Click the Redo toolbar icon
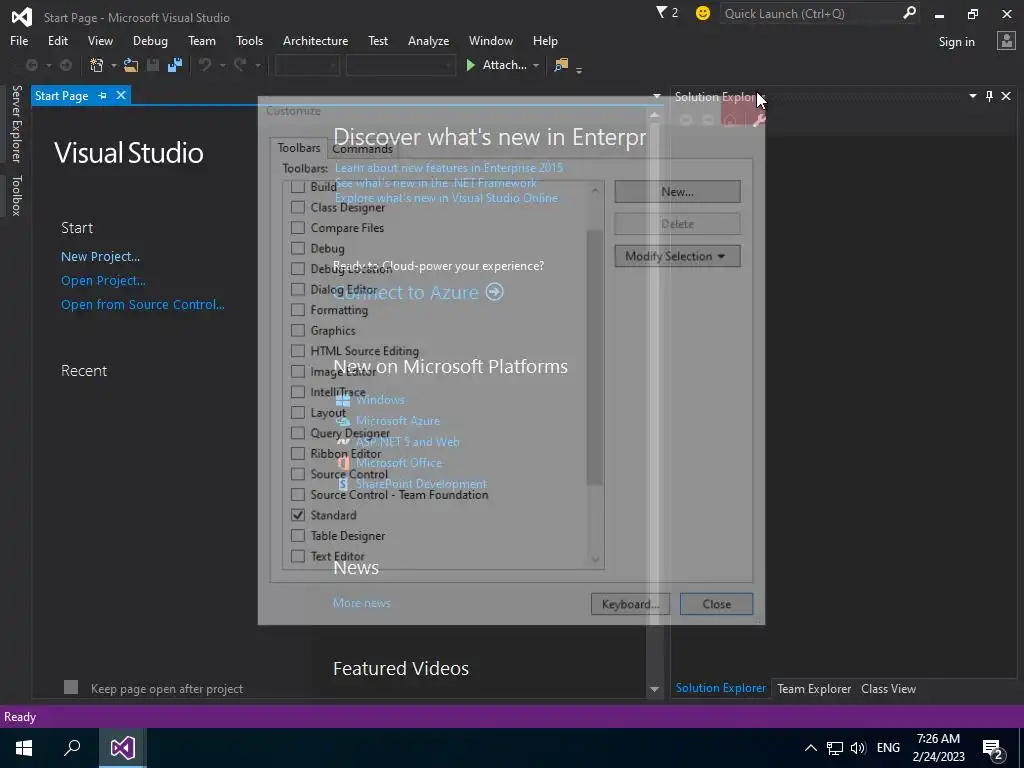 (240, 65)
